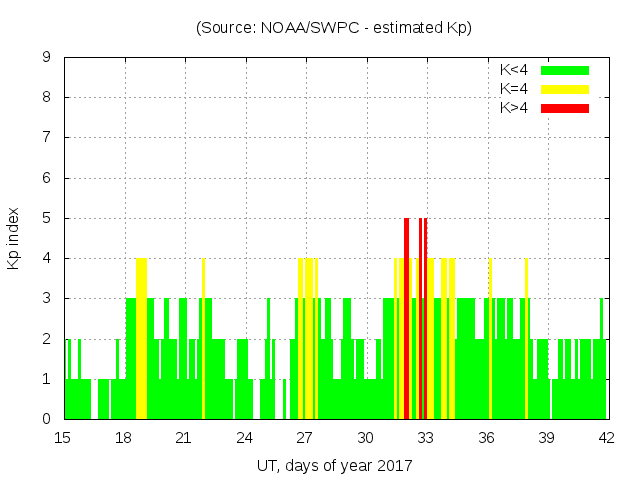
Task: Click the 'Kp index' y-axis label
Action: [14, 239]
